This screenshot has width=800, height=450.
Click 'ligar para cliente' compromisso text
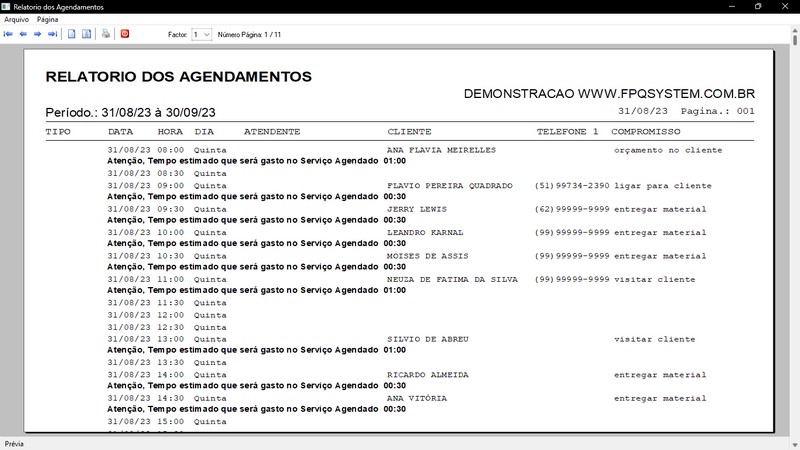tap(663, 186)
